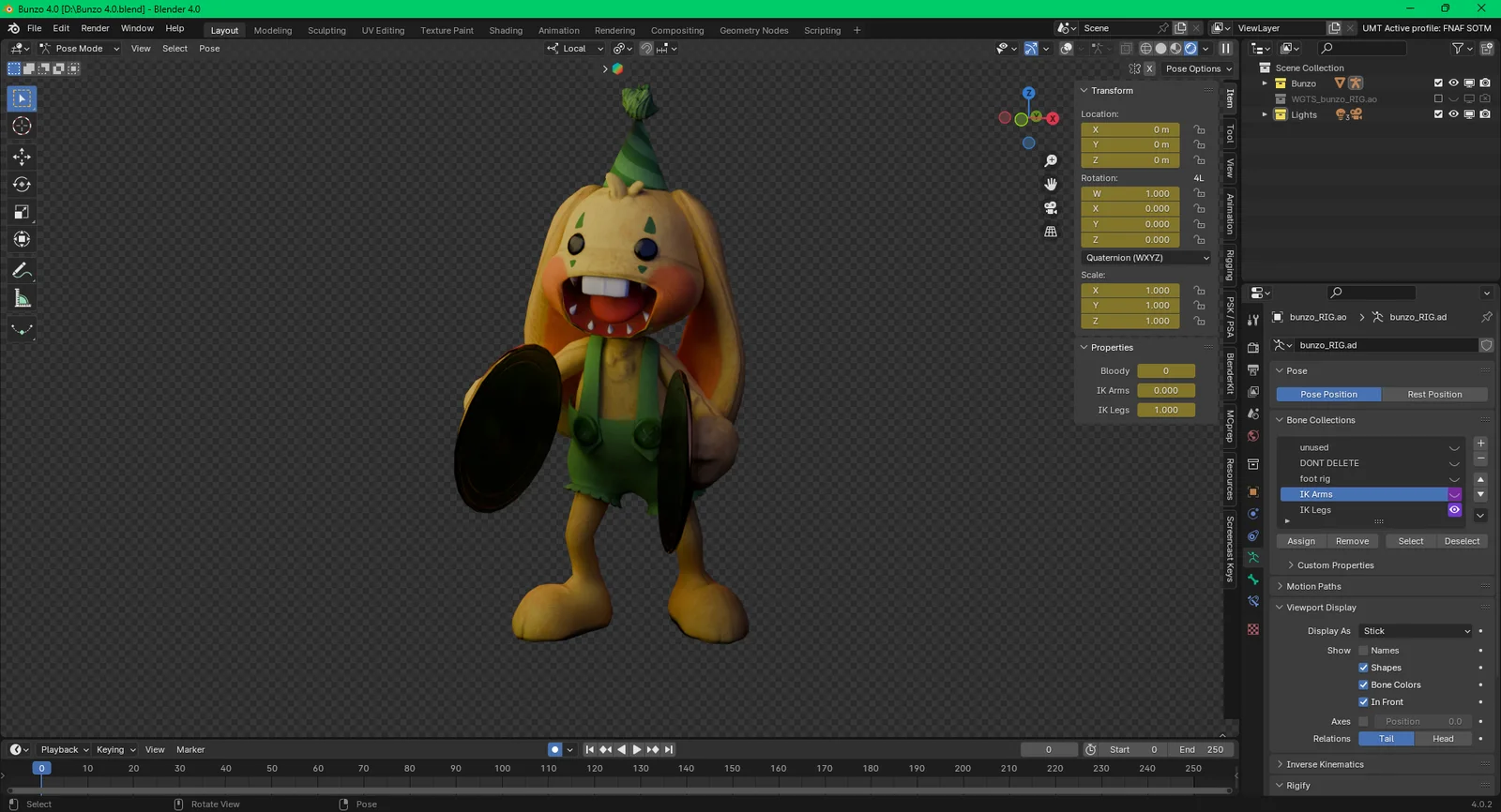Open the Render menu

(x=95, y=28)
